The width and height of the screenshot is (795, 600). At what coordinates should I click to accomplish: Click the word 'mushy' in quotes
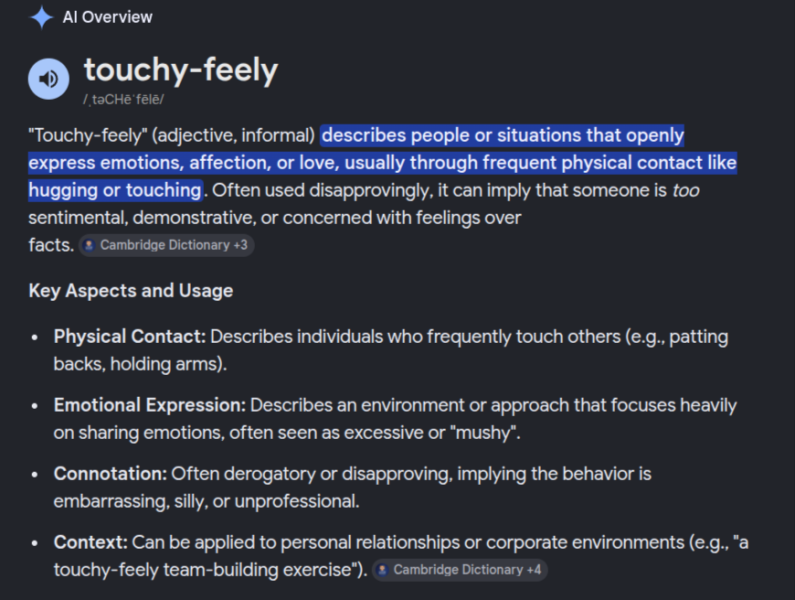tap(483, 433)
